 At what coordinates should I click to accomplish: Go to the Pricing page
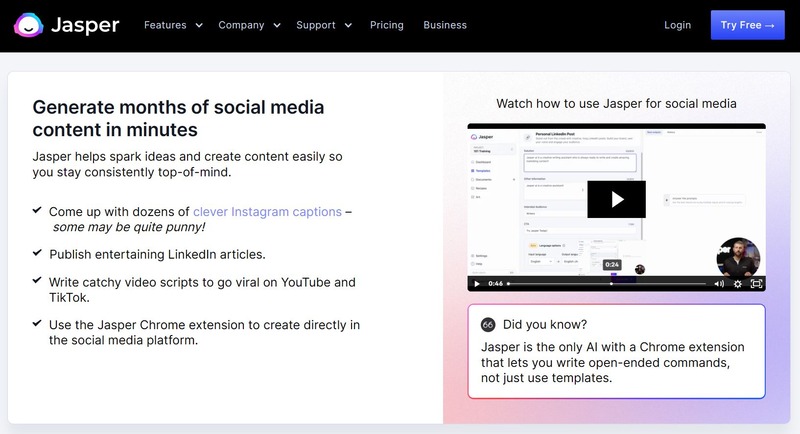(387, 25)
